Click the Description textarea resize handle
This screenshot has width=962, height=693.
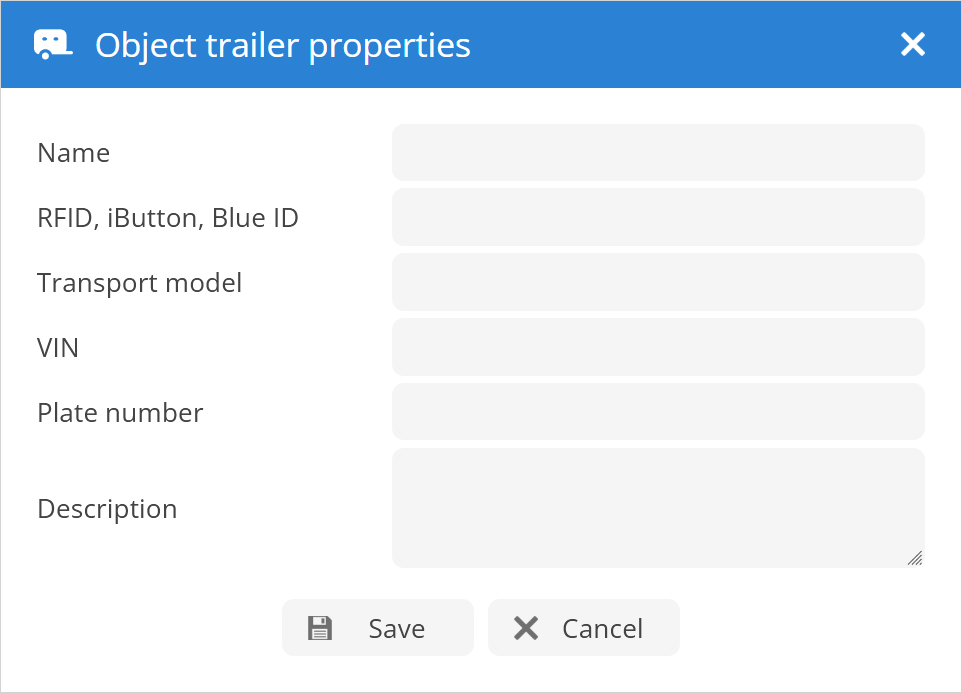(x=914, y=558)
